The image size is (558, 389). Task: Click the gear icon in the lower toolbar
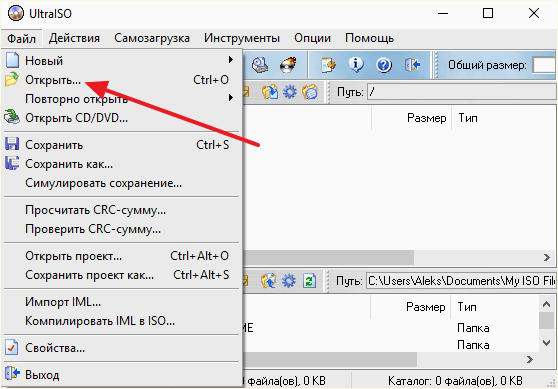click(x=289, y=281)
